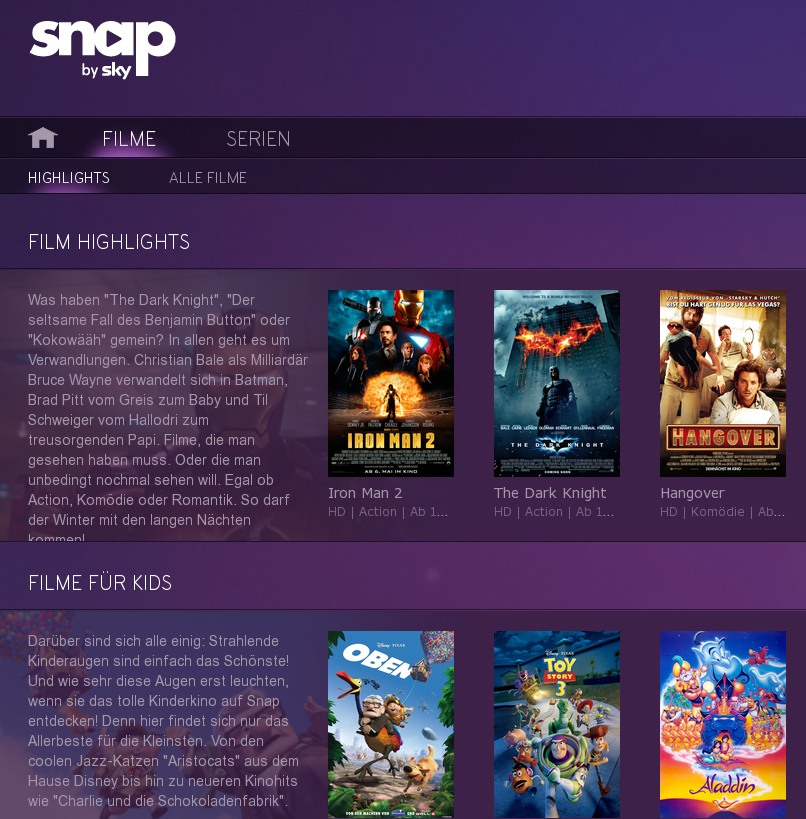Click Iron Man 2 HD Action genre info

pos(388,512)
